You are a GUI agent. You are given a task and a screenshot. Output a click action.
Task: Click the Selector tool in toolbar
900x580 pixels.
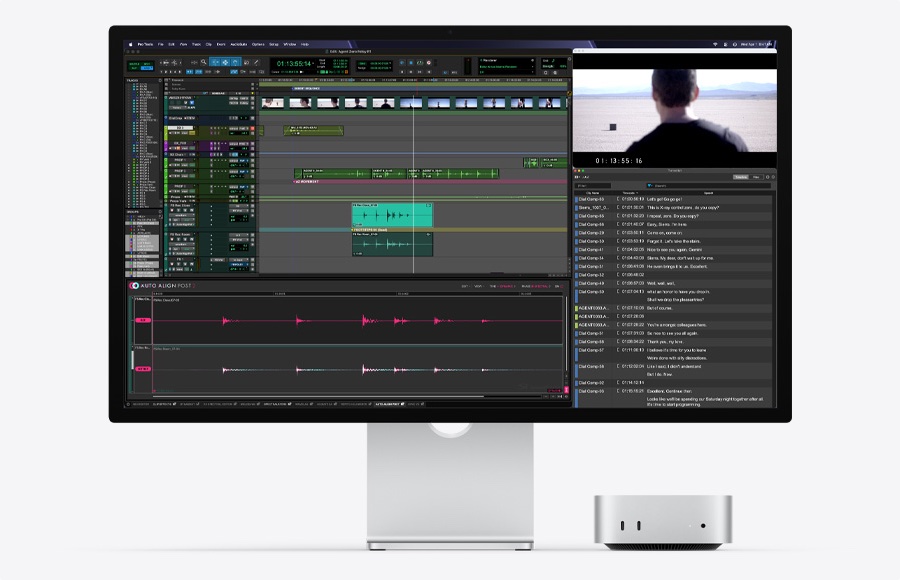[x=225, y=62]
